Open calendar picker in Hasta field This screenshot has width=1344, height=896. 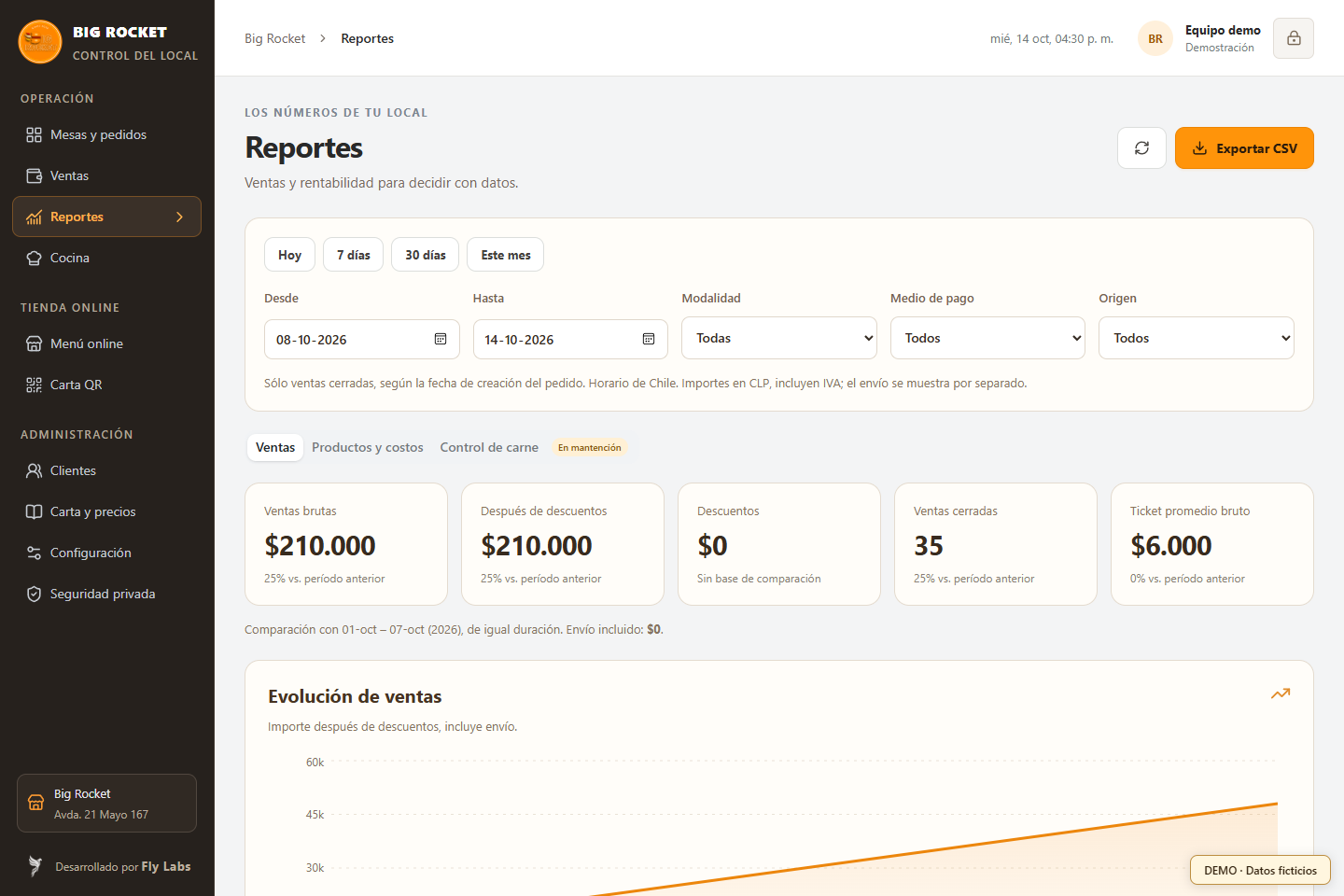pos(649,339)
